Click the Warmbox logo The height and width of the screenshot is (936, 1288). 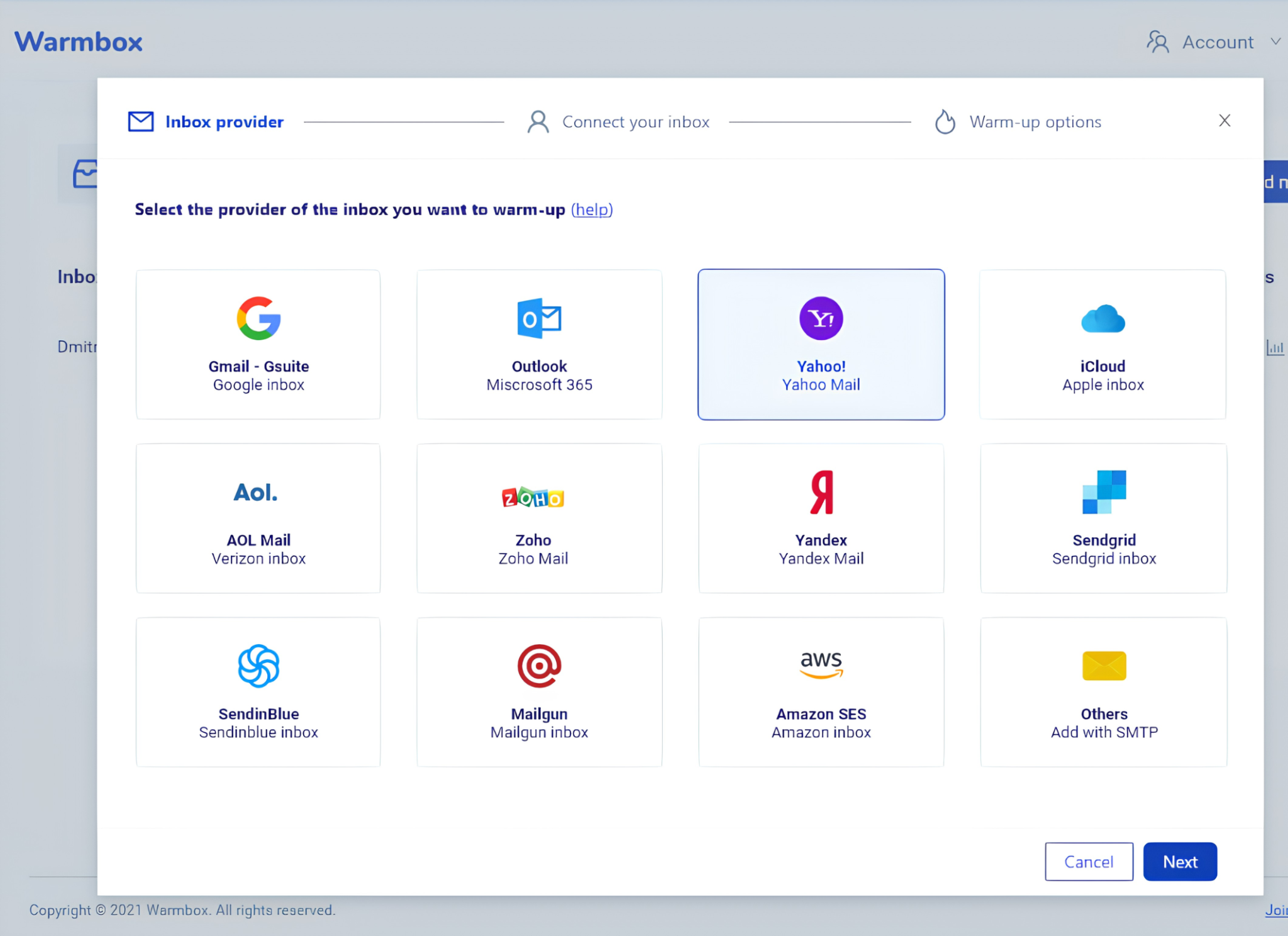[x=79, y=42]
